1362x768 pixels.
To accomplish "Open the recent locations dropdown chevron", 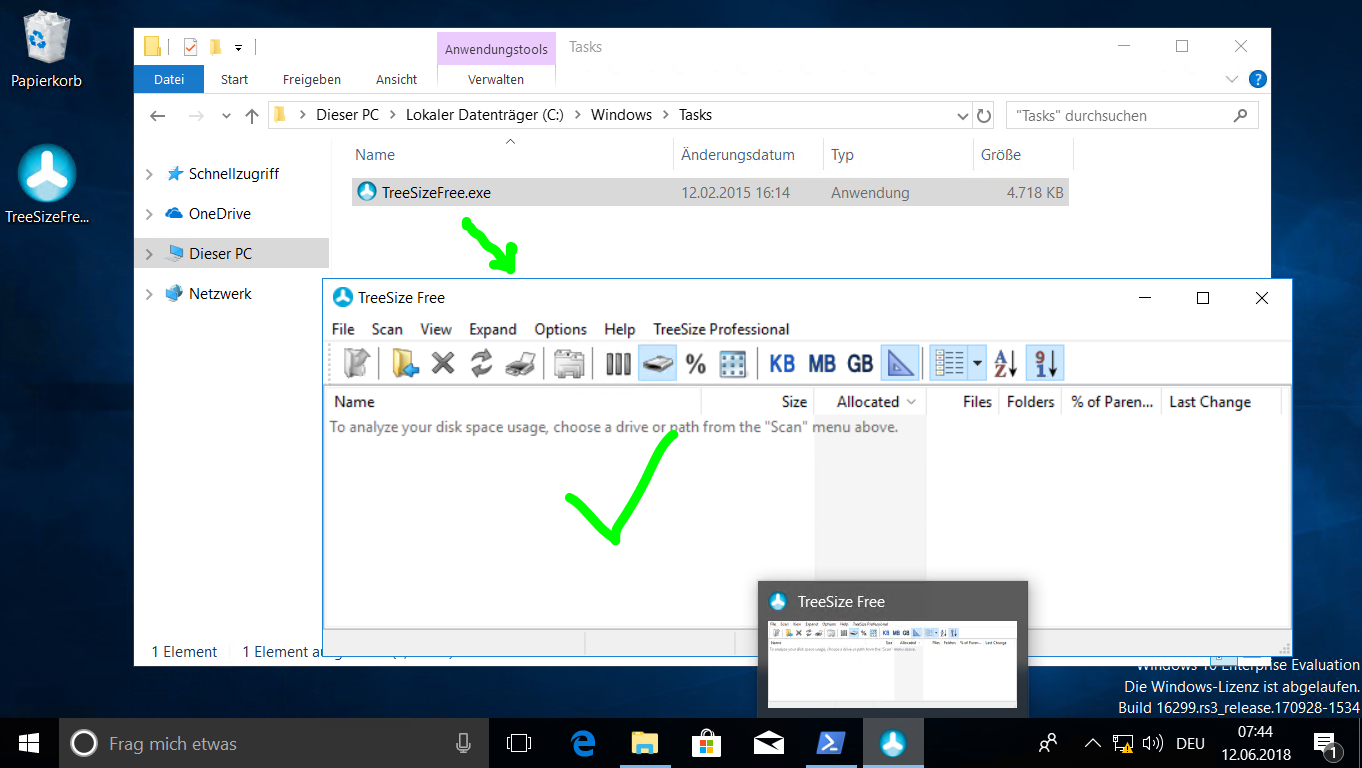I will click(x=226, y=116).
